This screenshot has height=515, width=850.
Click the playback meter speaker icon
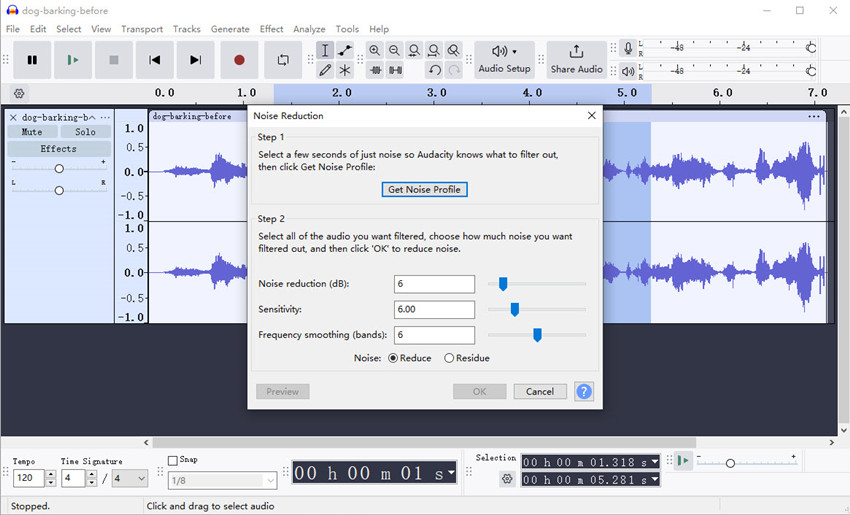click(x=628, y=71)
